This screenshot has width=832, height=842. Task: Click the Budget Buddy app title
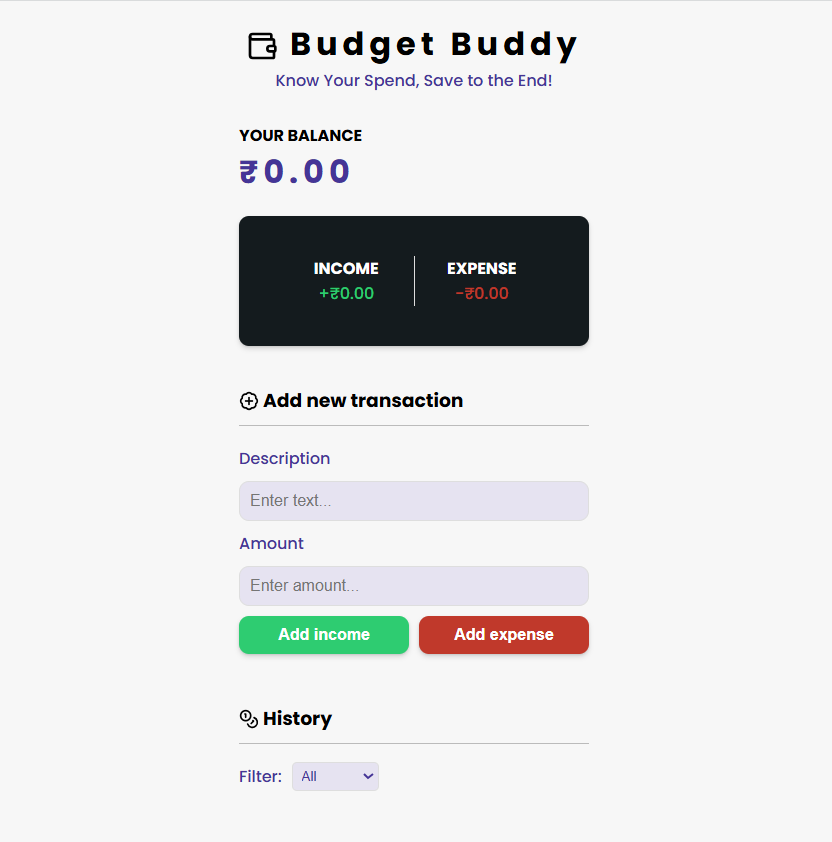pyautogui.click(x=434, y=44)
